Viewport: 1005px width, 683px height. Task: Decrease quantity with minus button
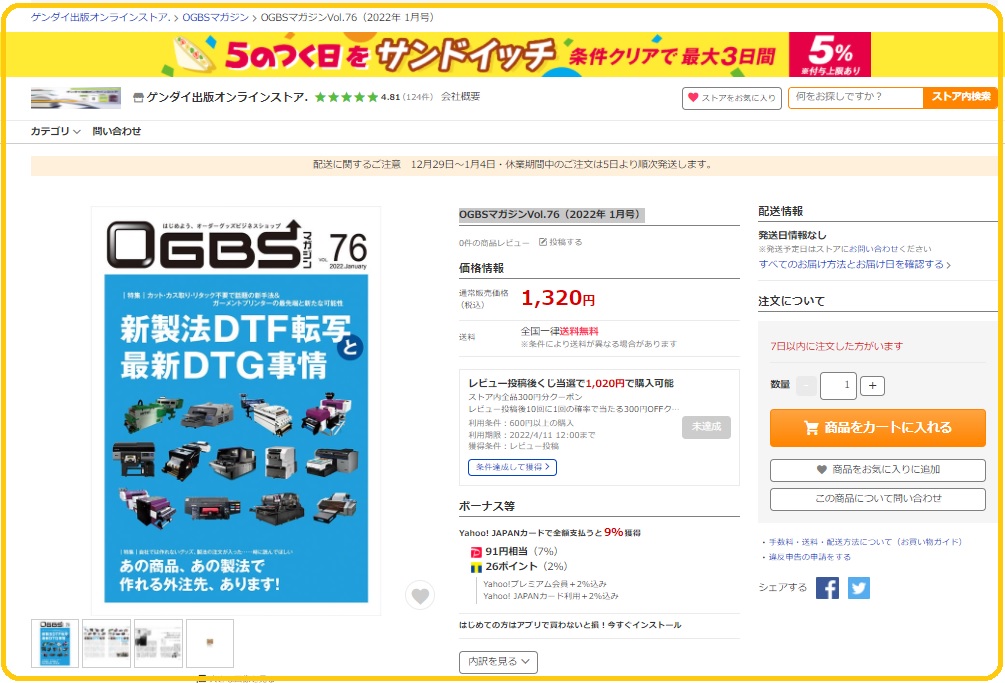tap(806, 386)
